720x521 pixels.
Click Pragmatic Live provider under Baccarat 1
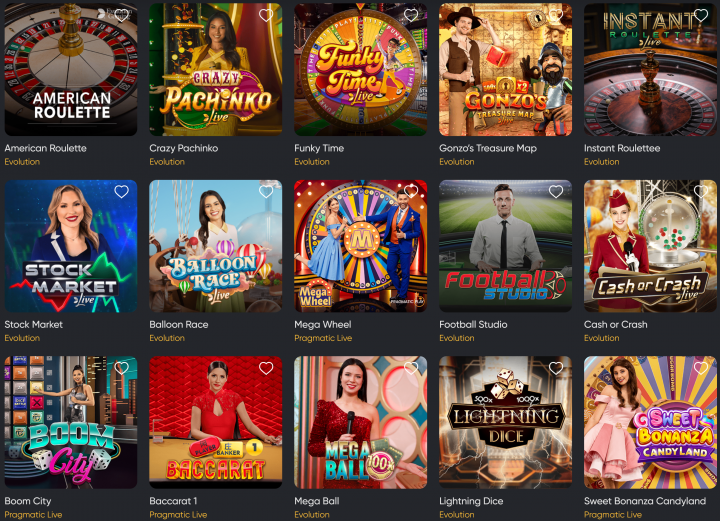[x=178, y=515]
